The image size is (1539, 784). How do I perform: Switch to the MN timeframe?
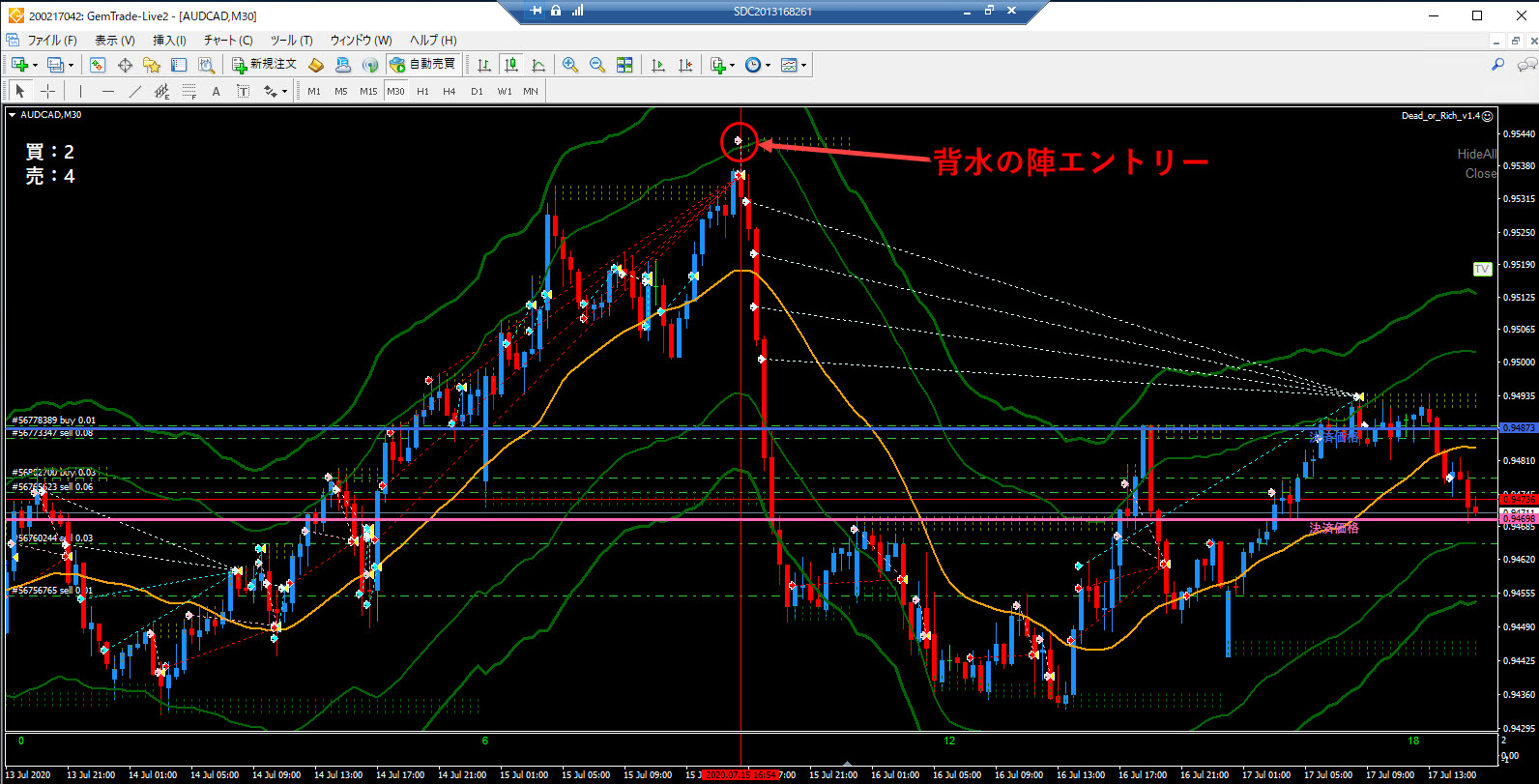531,91
